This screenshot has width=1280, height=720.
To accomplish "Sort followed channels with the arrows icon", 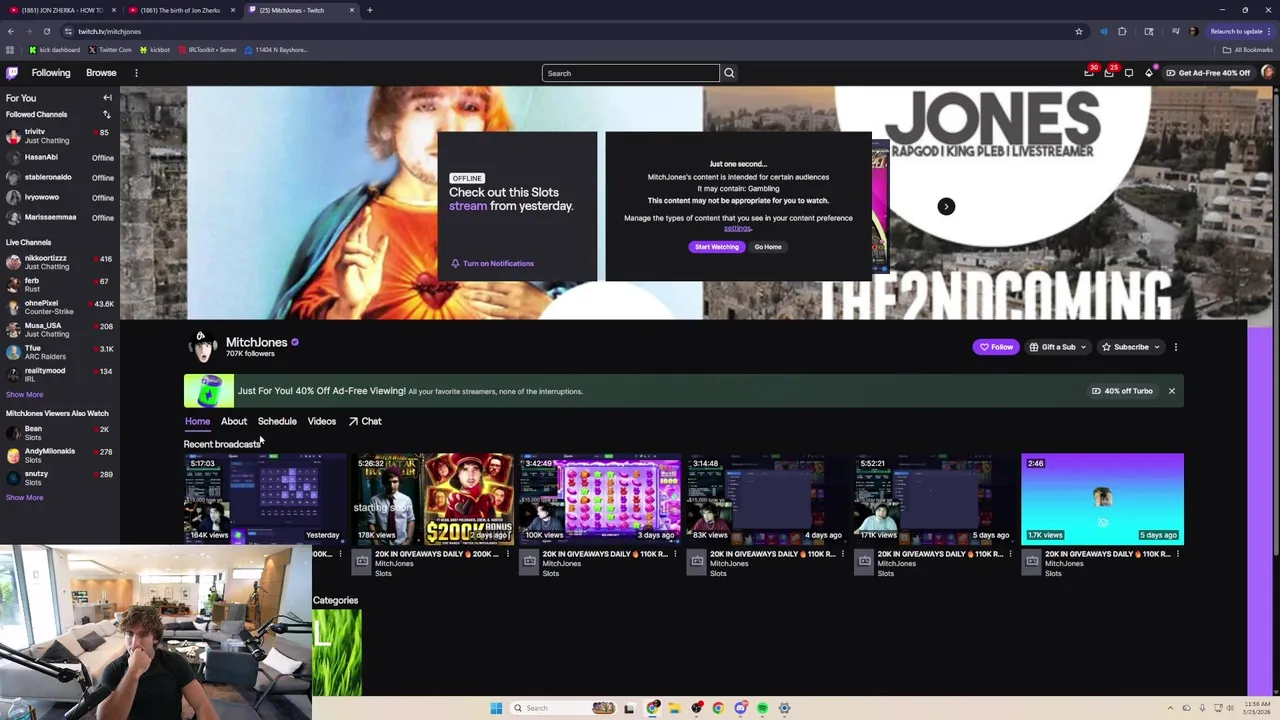I will [x=107, y=114].
